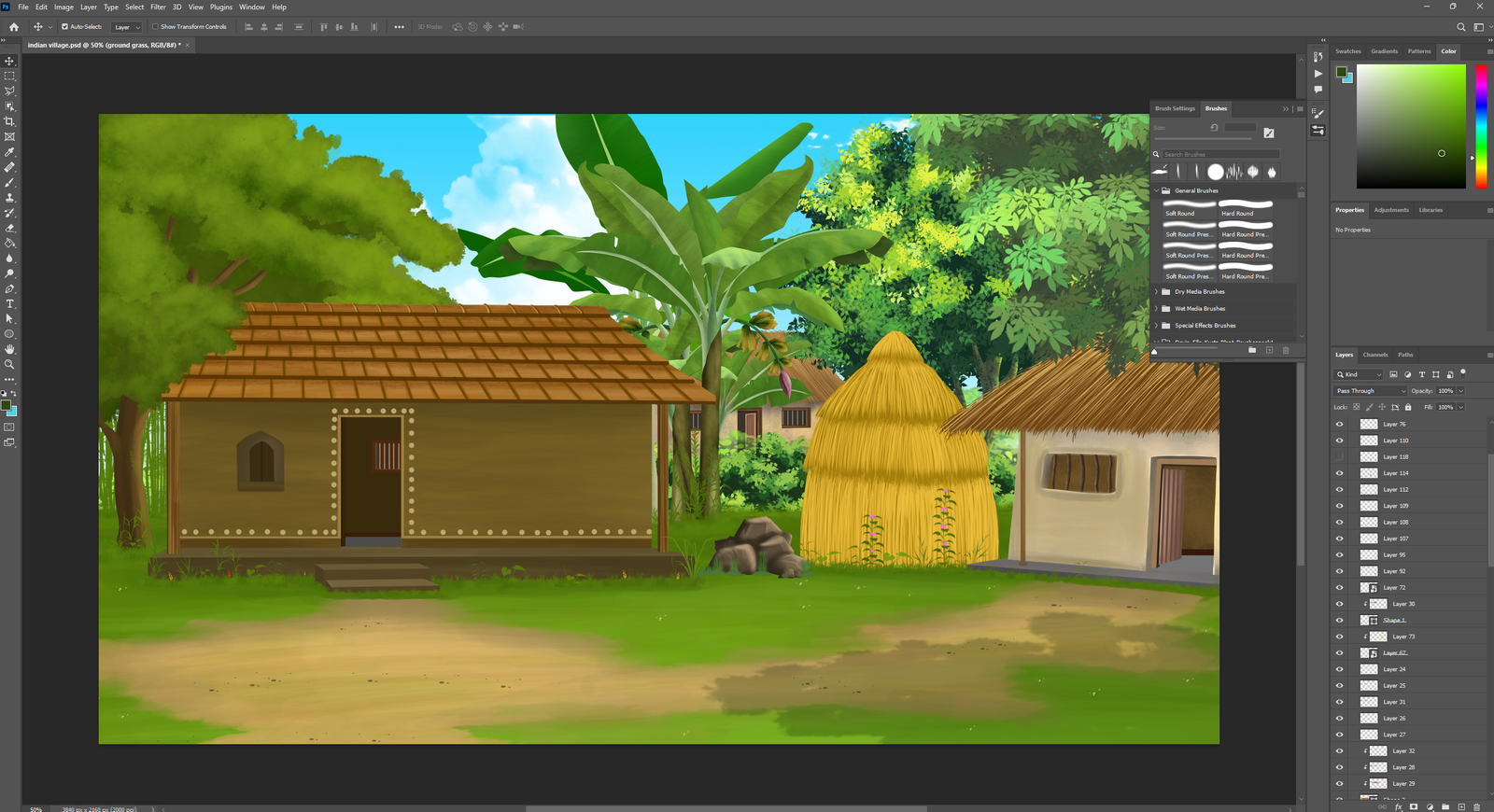
Task: Delete brush using the trash icon
Action: [x=1286, y=351]
